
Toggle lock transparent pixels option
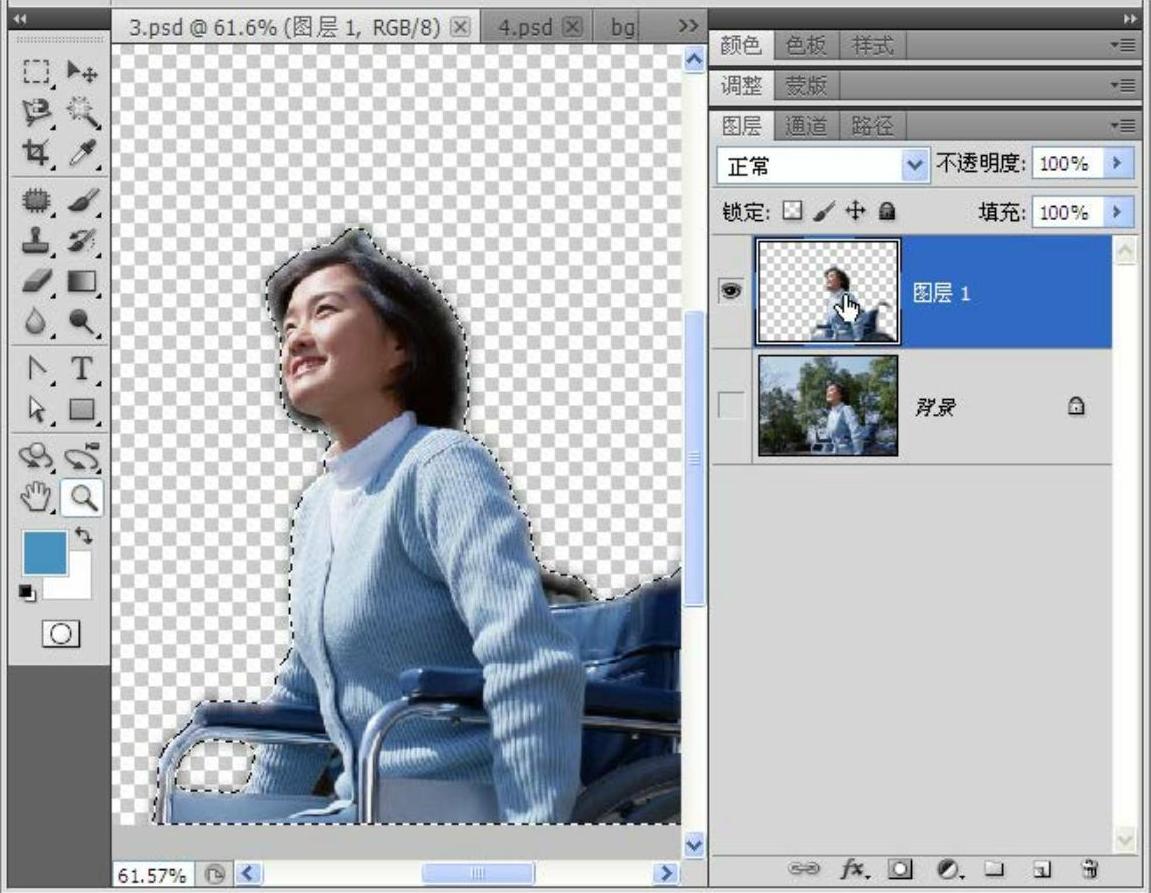tap(792, 212)
